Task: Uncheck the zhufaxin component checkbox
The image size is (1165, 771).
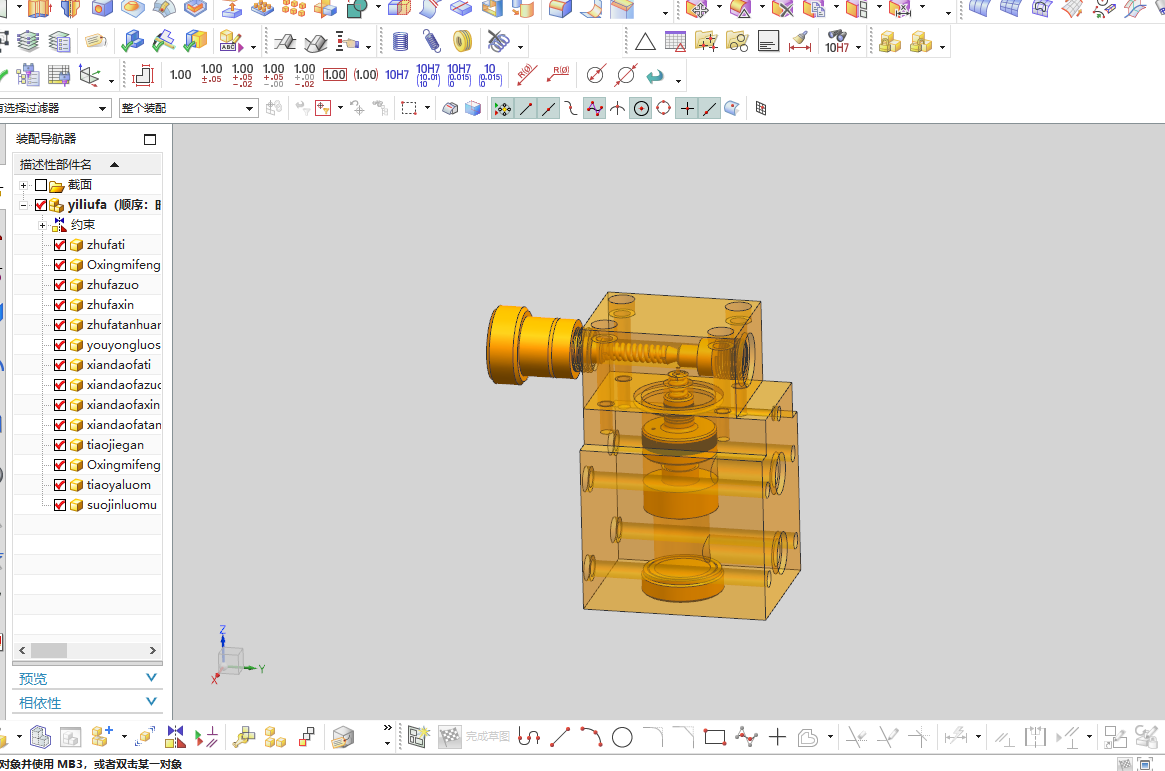Action: [x=60, y=305]
